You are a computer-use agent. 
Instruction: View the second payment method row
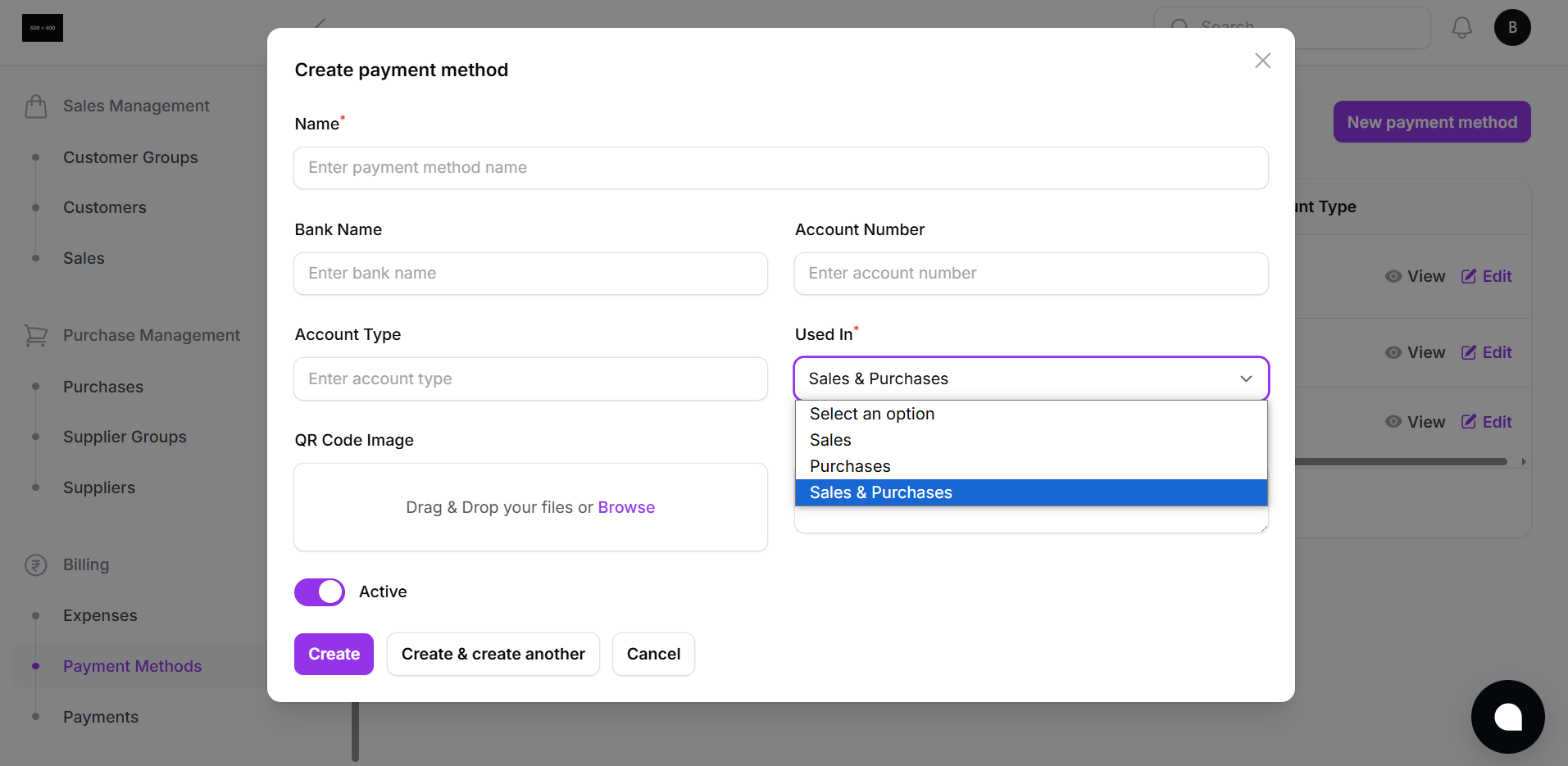(x=1416, y=351)
